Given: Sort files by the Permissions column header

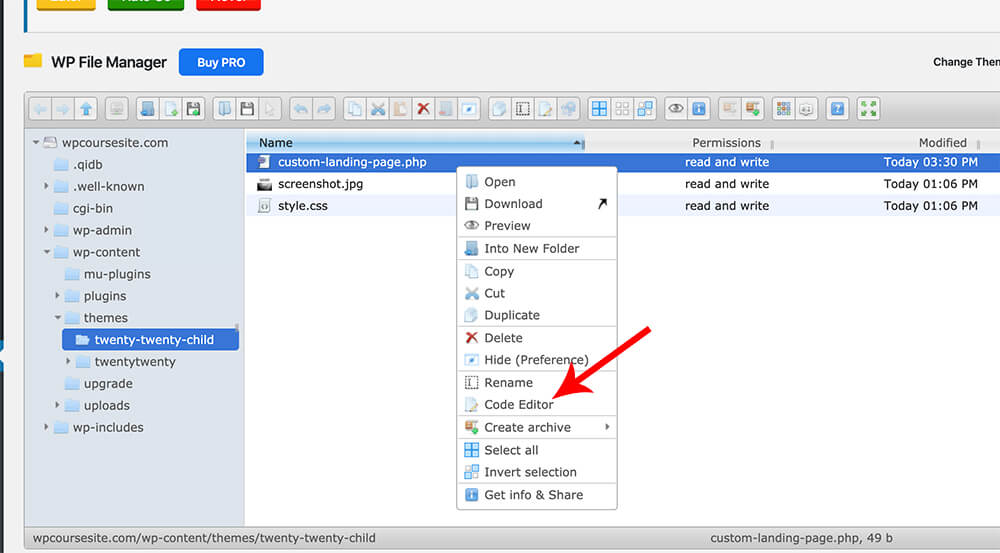Looking at the screenshot, I should (726, 143).
